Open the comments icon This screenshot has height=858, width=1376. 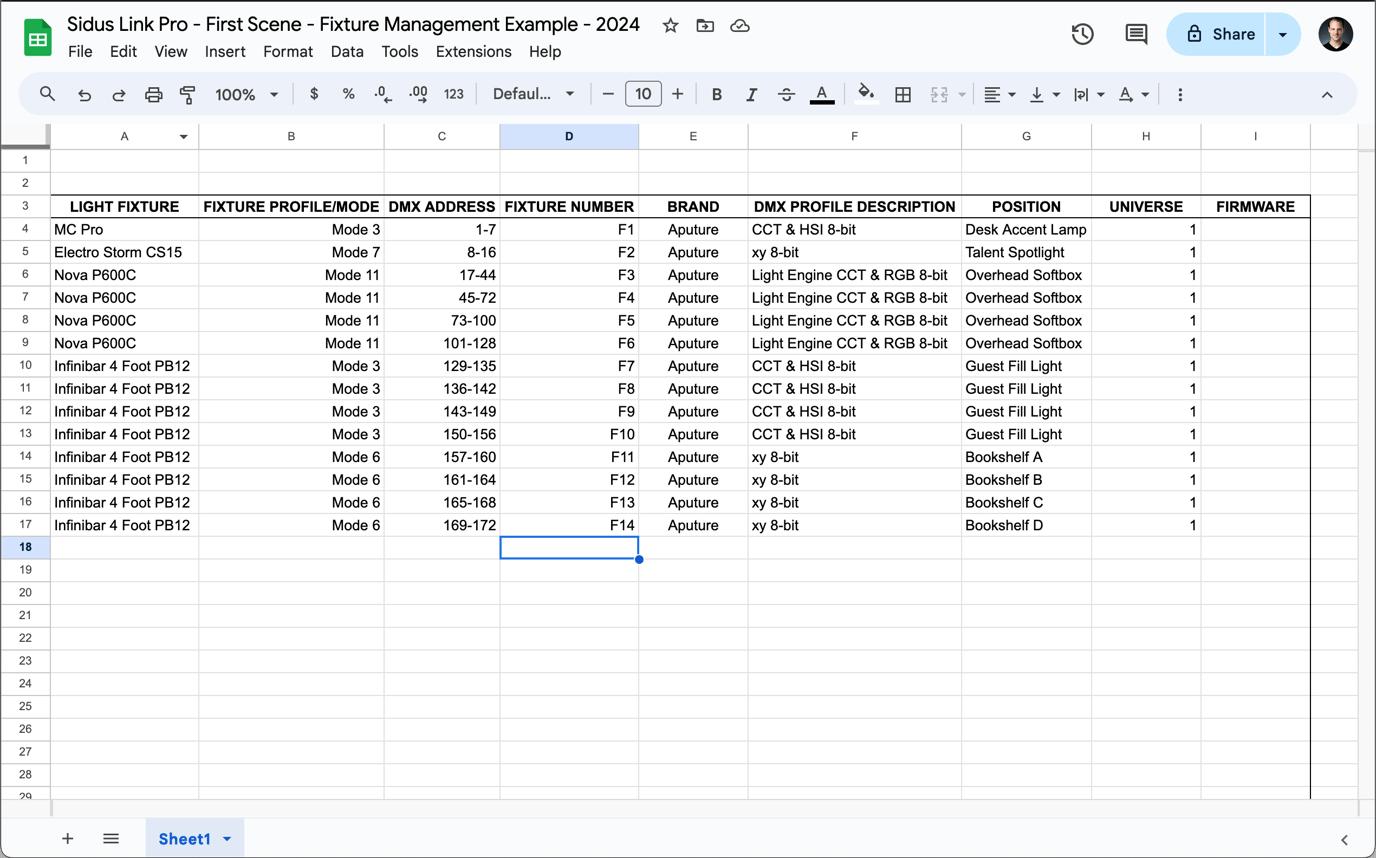[1136, 34]
